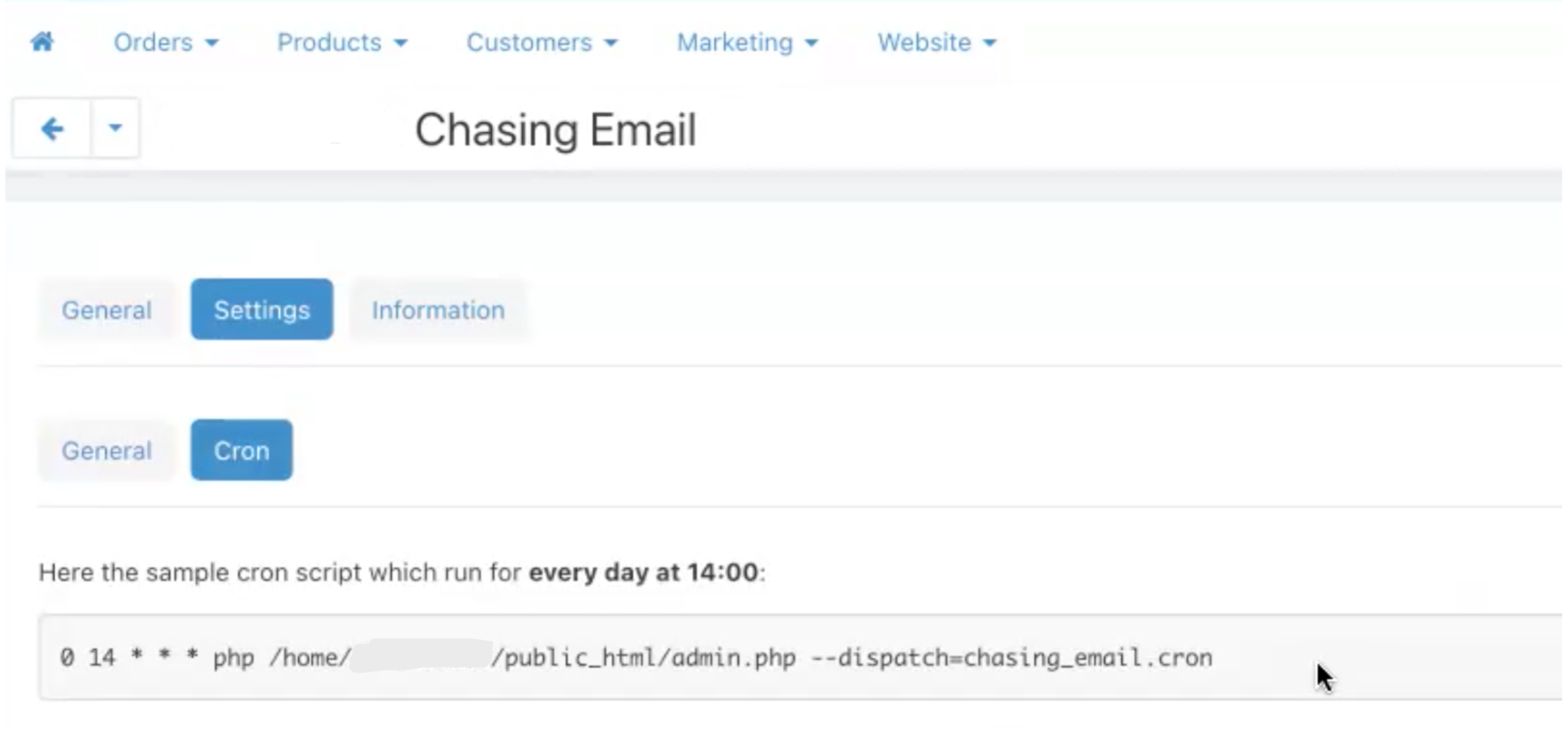Click the back arrow button
The width and height of the screenshot is (1568, 732).
(52, 128)
